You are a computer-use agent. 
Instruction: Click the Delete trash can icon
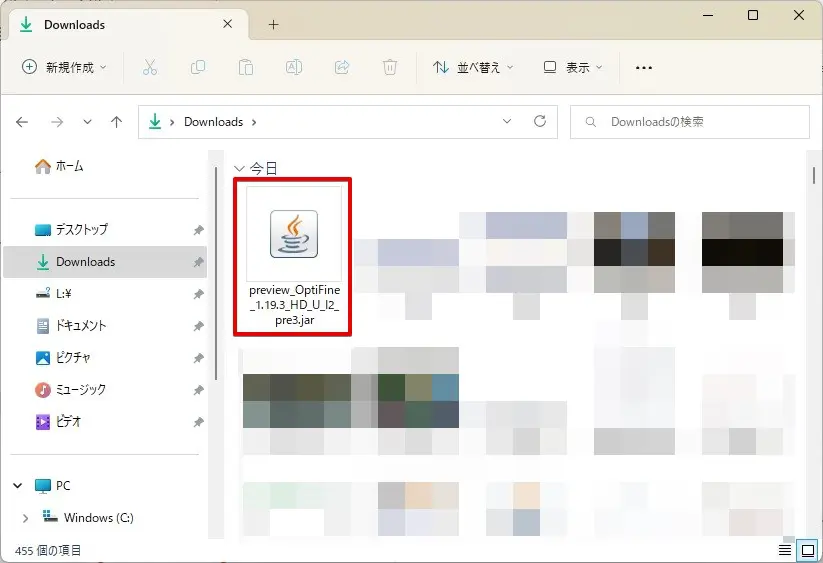(x=390, y=67)
